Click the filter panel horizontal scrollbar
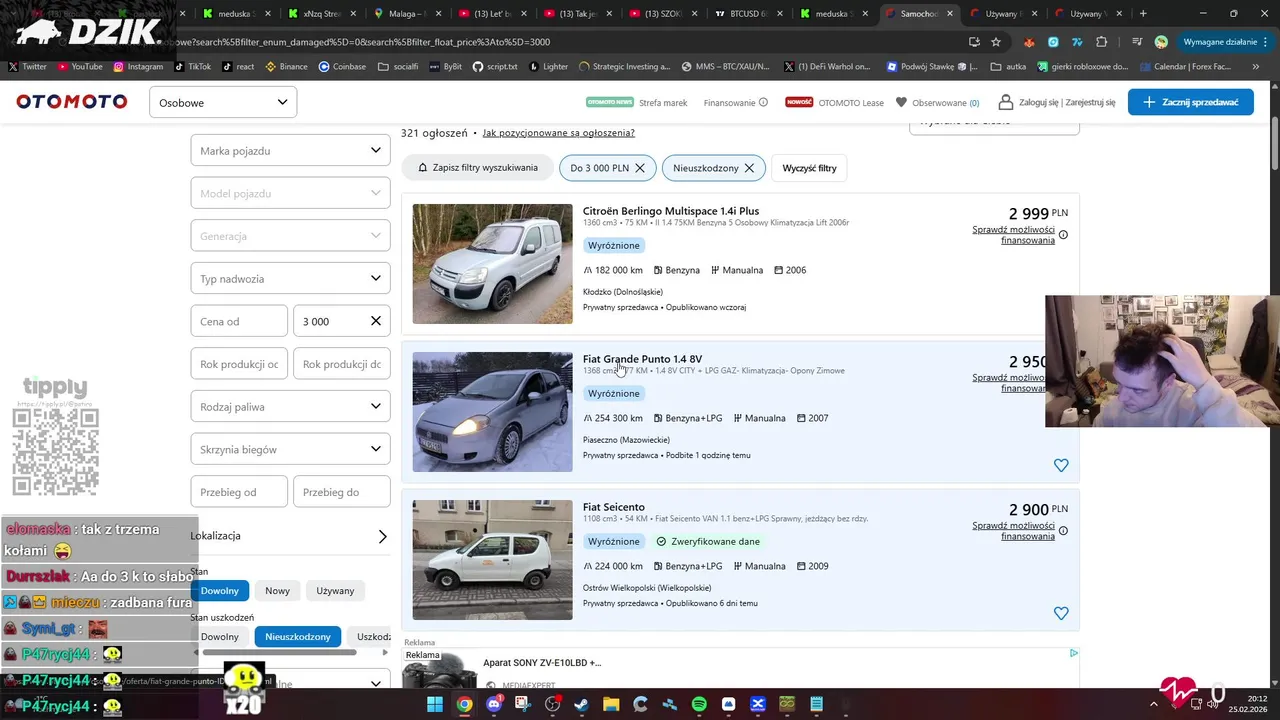This screenshot has height=720, width=1280. [279, 652]
